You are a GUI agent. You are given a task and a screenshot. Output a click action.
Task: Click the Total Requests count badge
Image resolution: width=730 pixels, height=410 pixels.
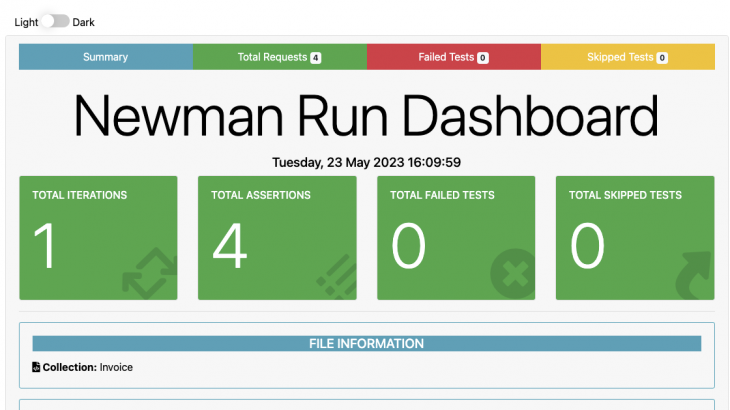(316, 58)
